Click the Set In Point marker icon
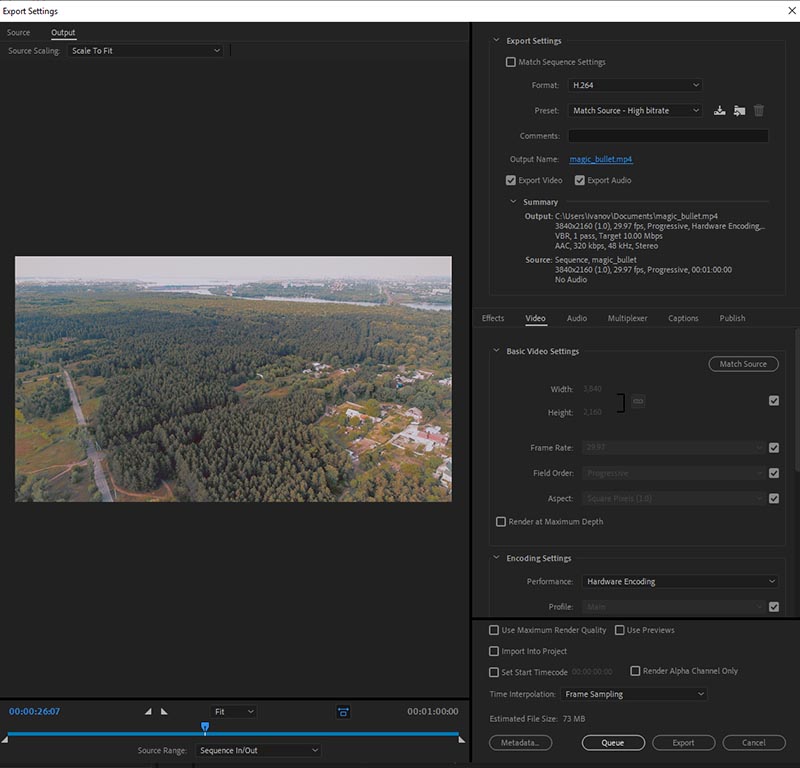This screenshot has width=800, height=768. (x=149, y=712)
